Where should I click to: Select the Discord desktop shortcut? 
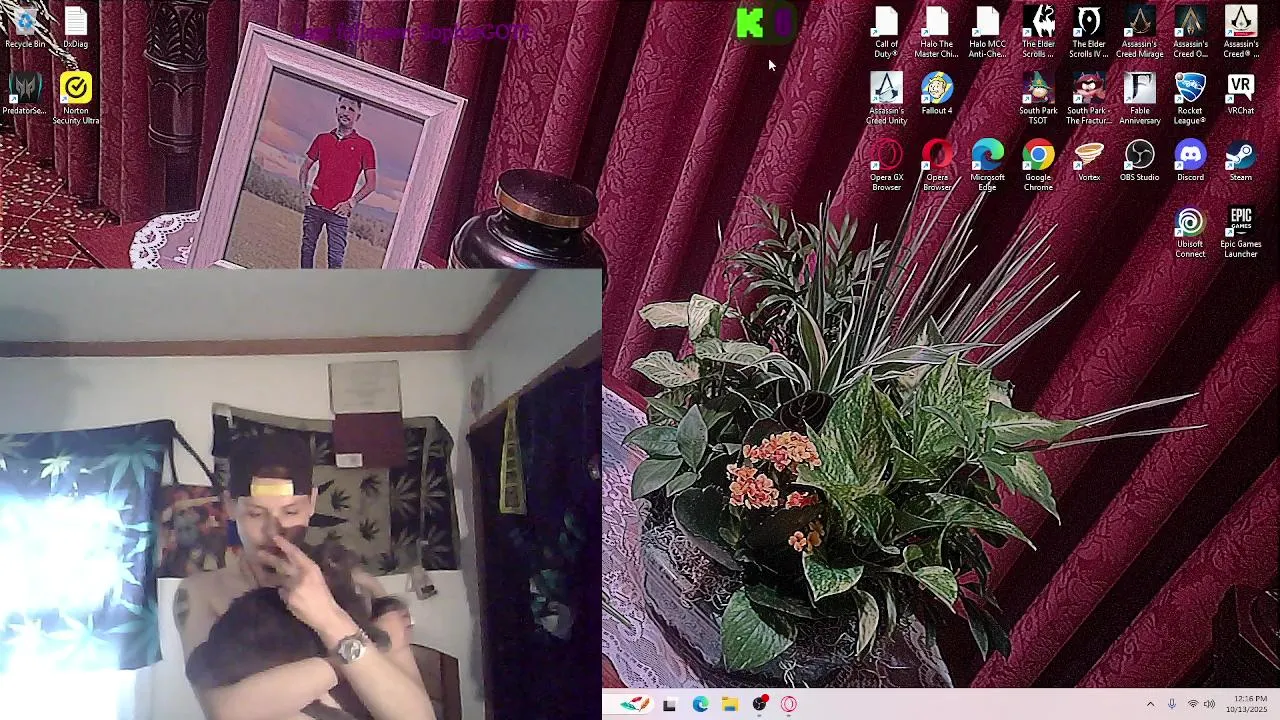[1190, 161]
